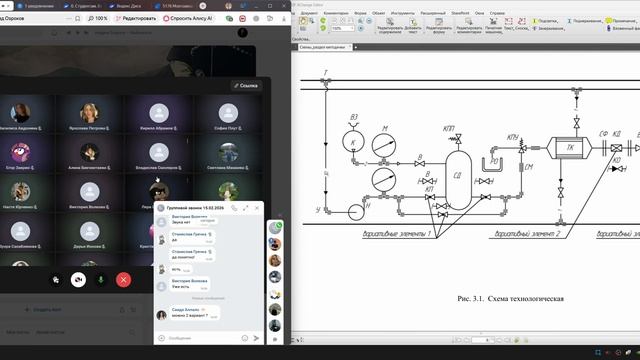Viewport: 640px width, 360px height.
Task: Send message with arrow icon
Action: pyautogui.click(x=256, y=338)
